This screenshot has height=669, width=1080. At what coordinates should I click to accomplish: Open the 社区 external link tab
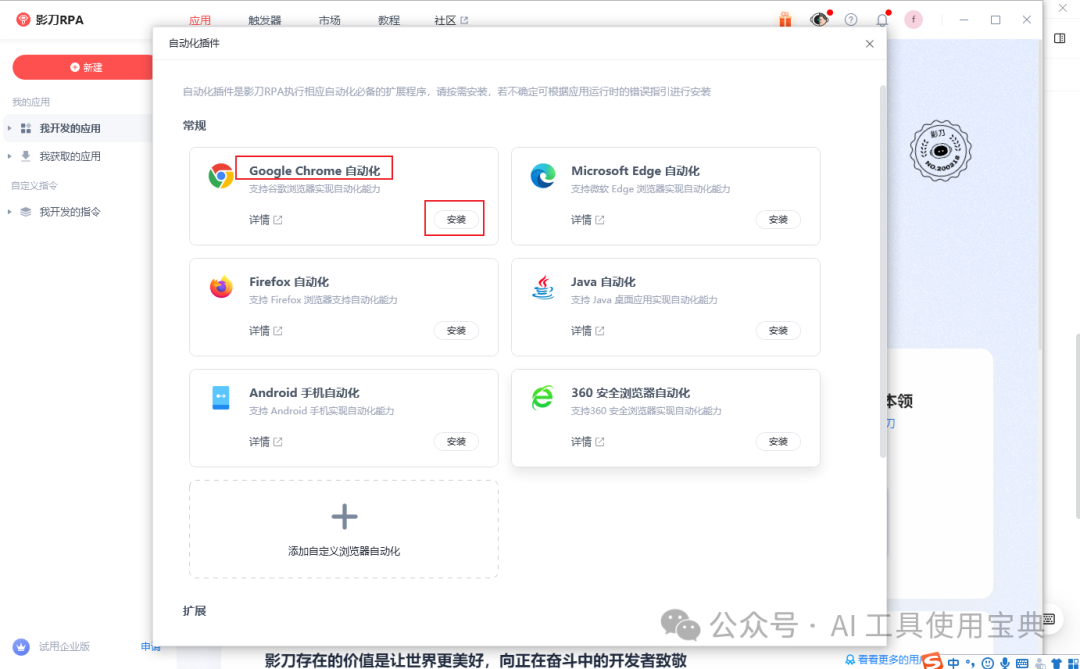point(451,20)
